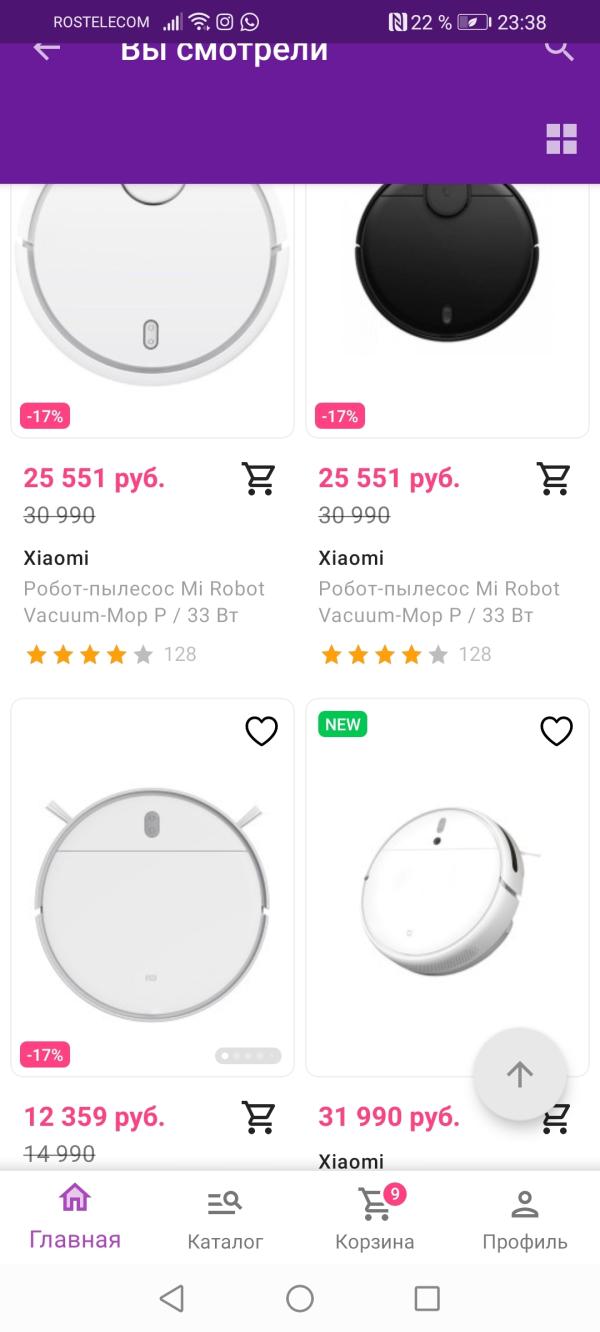The width and height of the screenshot is (600, 1332).
Task: Tap the scroll-to-top arrow button
Action: coord(520,1074)
